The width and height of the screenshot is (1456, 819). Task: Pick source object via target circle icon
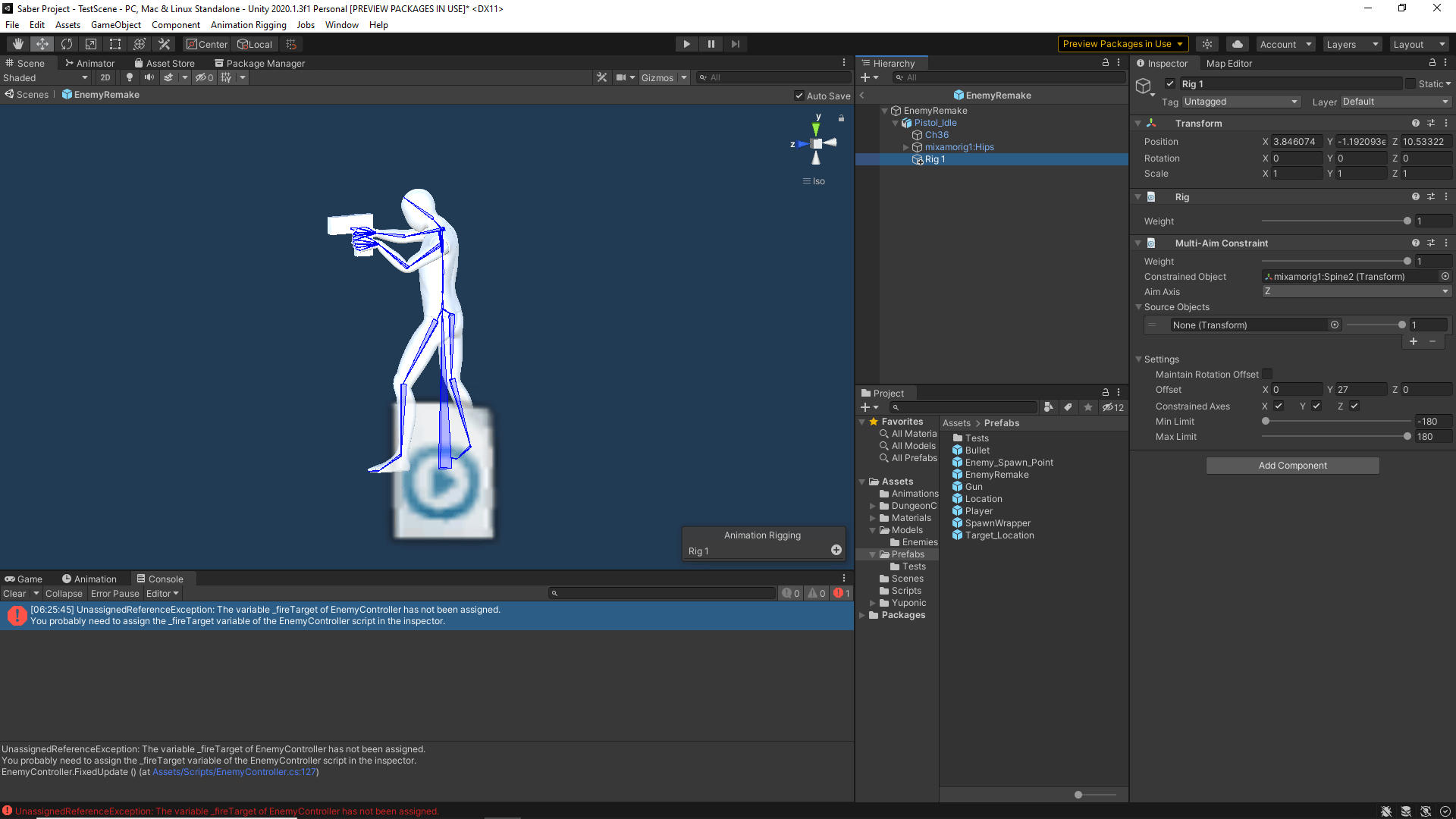coord(1335,325)
